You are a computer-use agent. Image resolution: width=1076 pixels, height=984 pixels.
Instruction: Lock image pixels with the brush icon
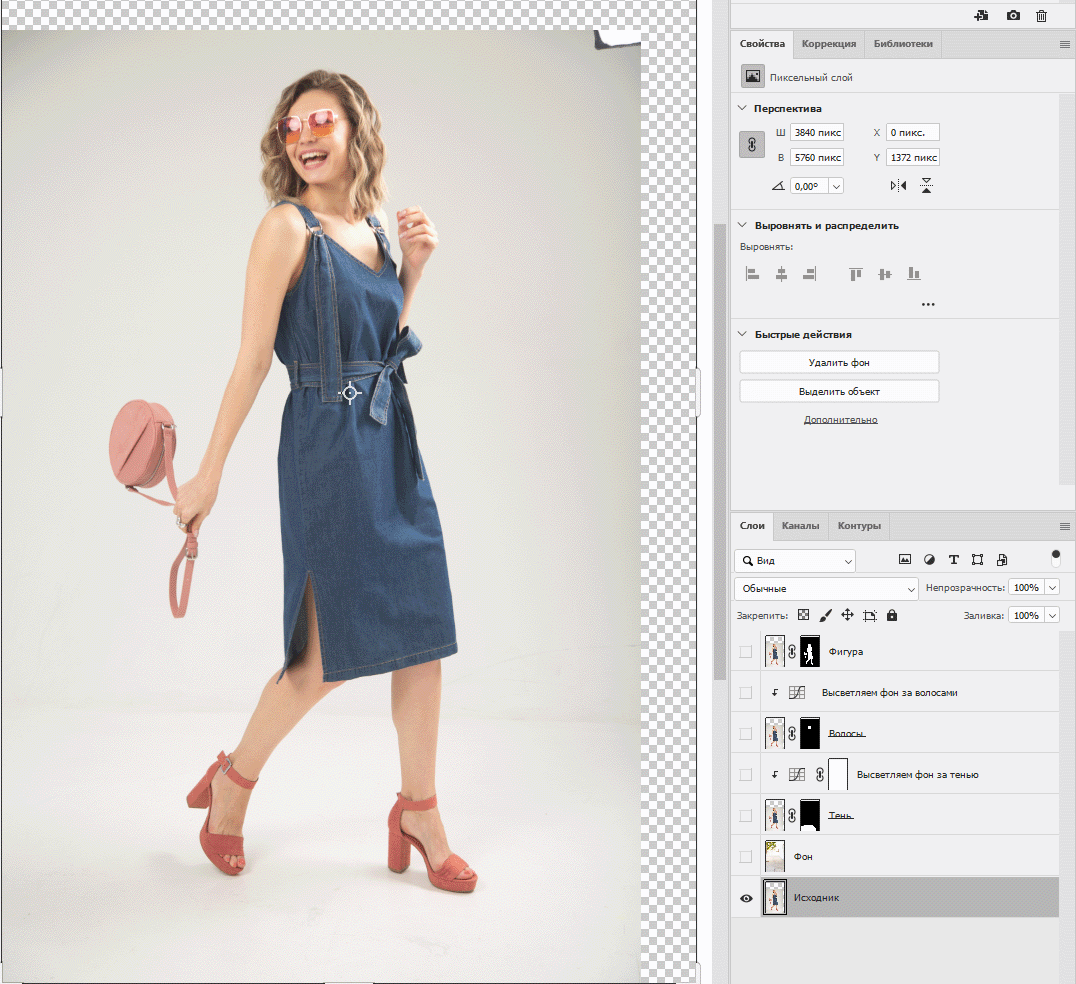pyautogui.click(x=825, y=616)
